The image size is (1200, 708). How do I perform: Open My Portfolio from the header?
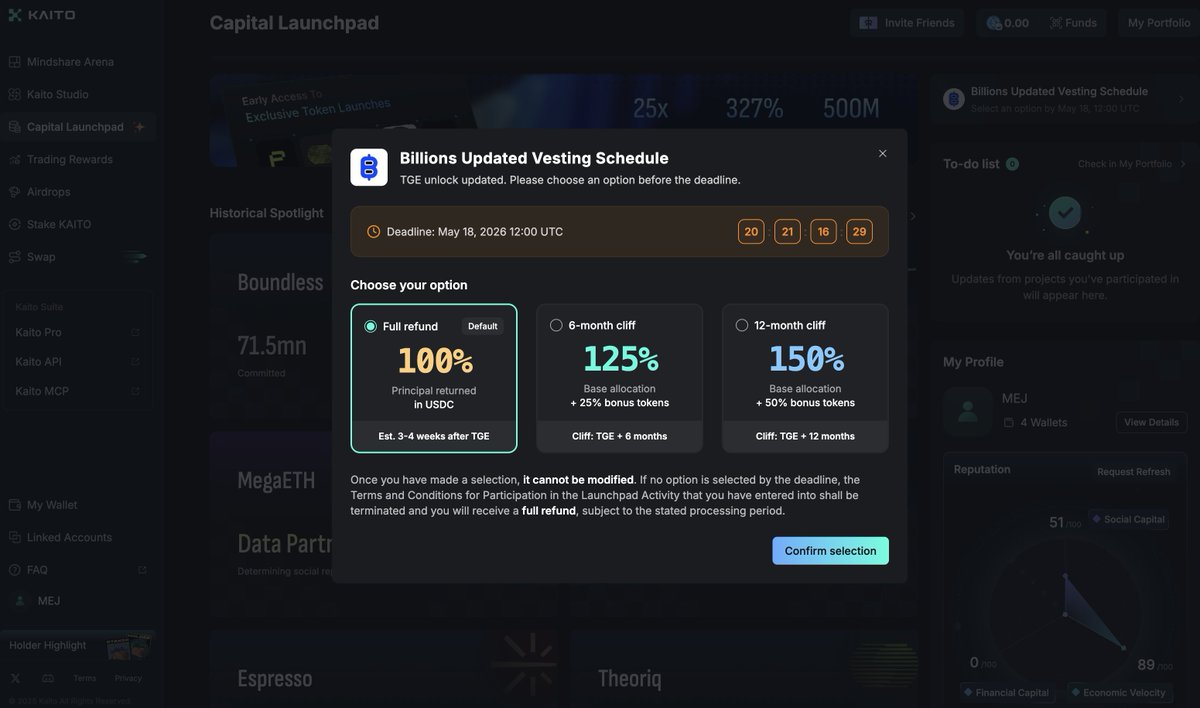(x=1159, y=23)
